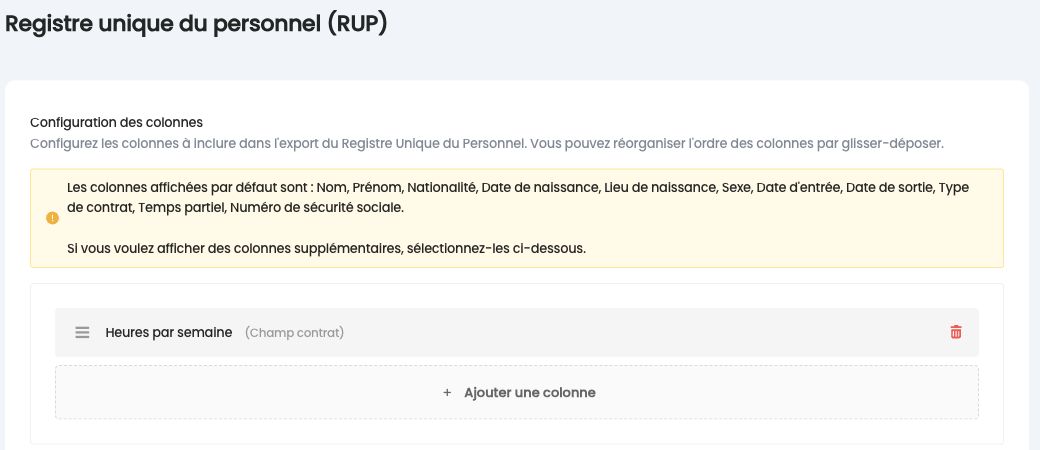
Task: Delete the Heures par semaine column
Action: click(956, 332)
